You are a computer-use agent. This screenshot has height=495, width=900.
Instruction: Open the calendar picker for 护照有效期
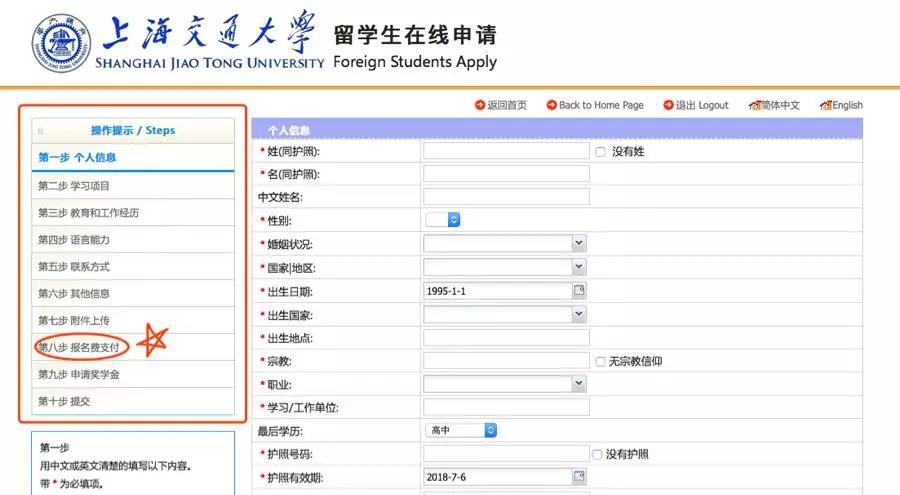(578, 478)
